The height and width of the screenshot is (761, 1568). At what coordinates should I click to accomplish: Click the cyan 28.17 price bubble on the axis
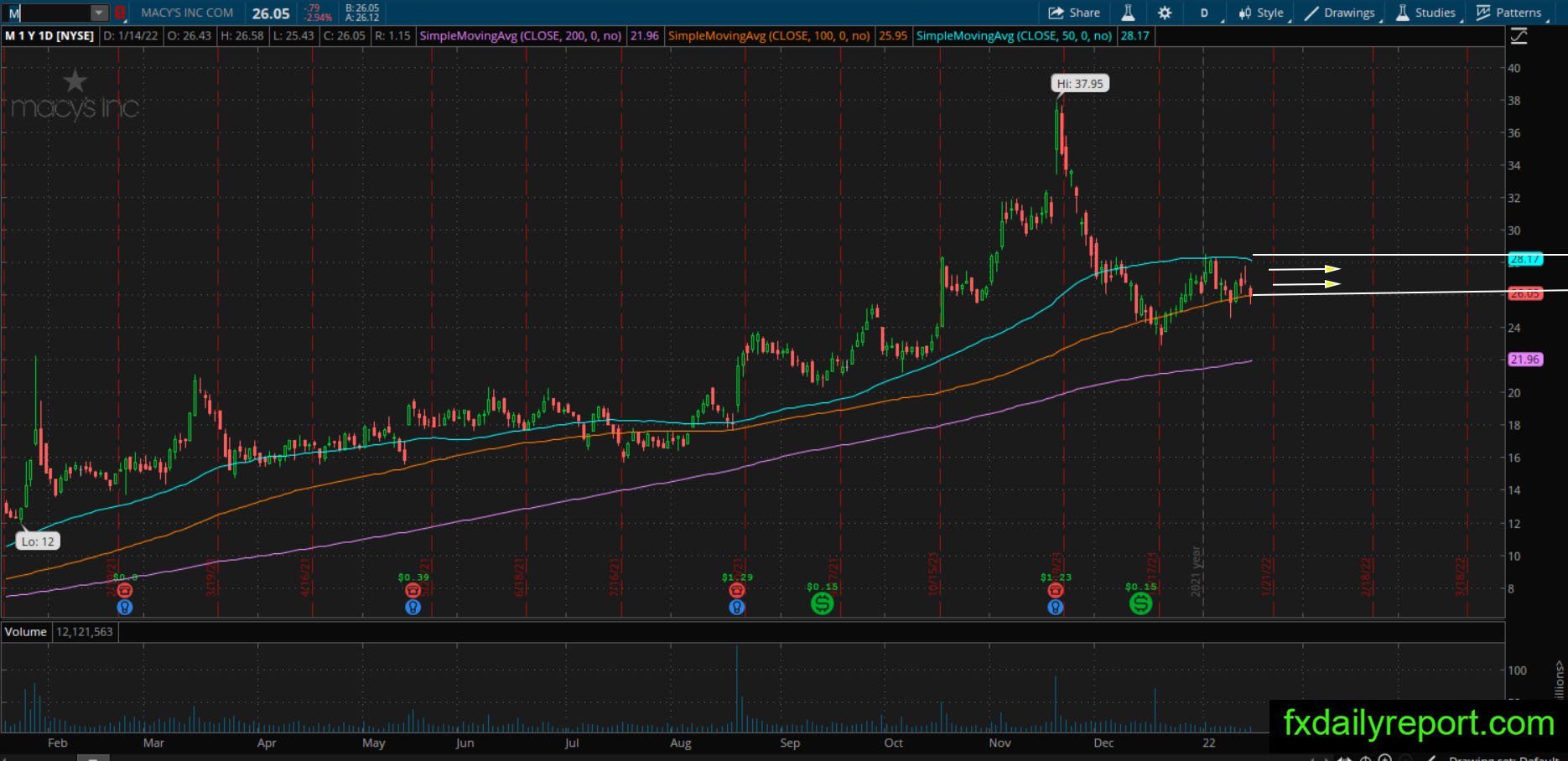click(x=1524, y=260)
